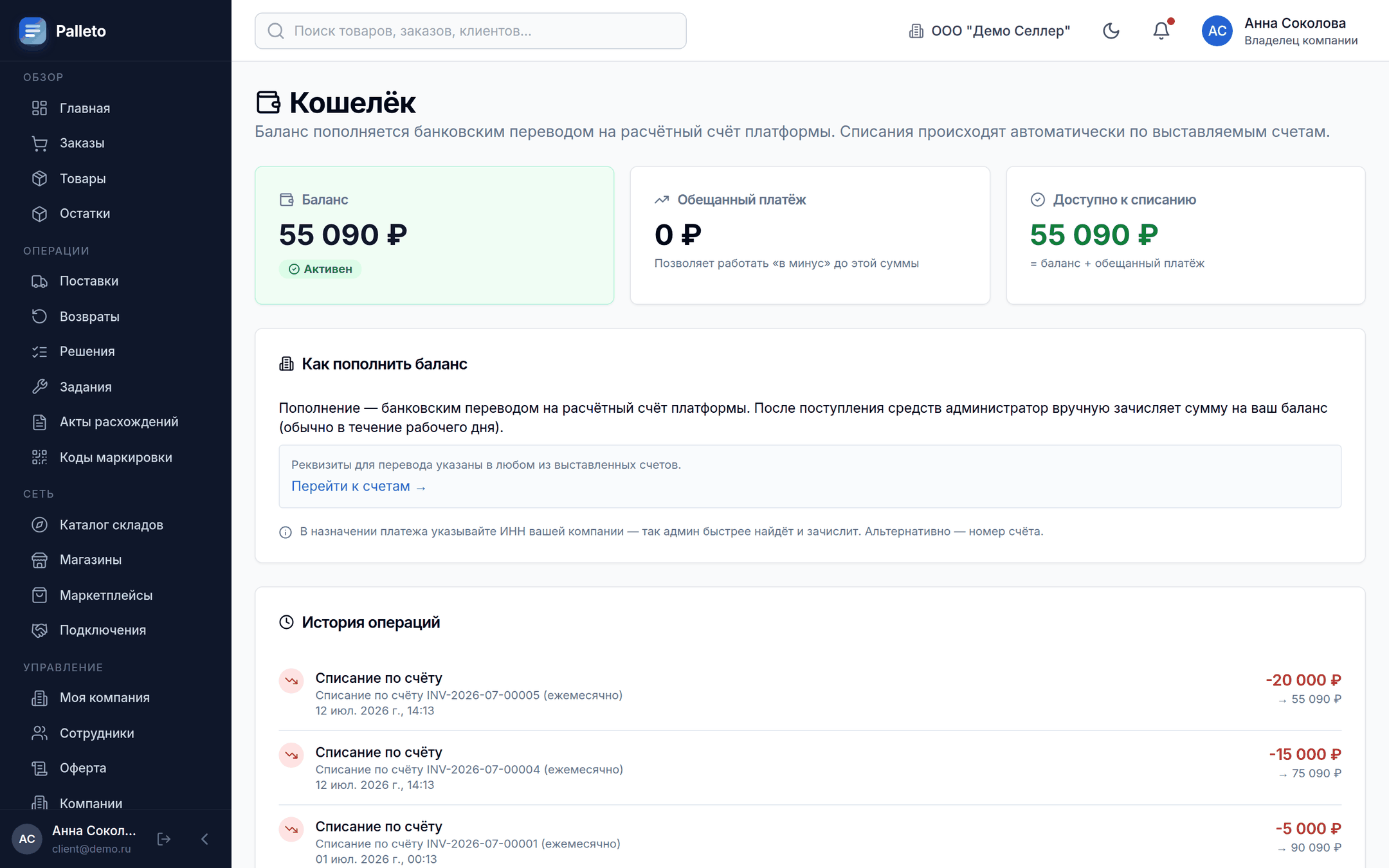
Task: Click the Palleto logo icon
Action: pos(32,31)
